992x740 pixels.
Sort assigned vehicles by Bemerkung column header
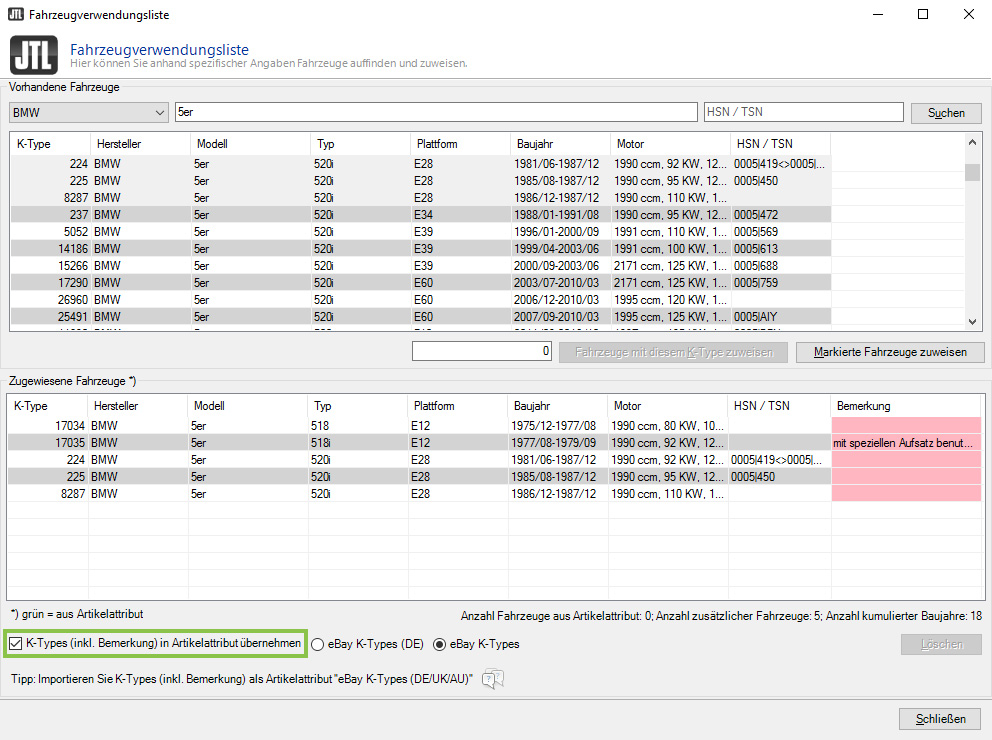point(905,406)
